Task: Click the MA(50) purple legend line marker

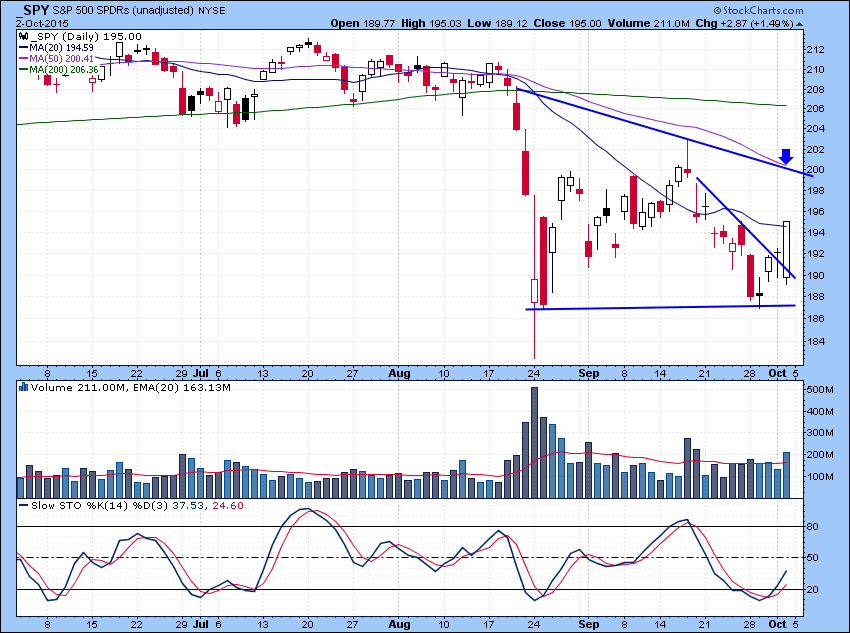Action: coord(24,59)
